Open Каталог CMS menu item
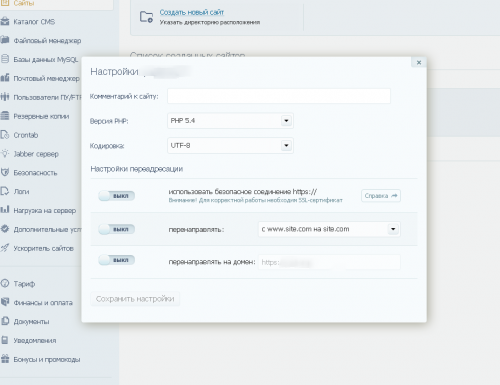The image size is (500, 385). coord(34,22)
